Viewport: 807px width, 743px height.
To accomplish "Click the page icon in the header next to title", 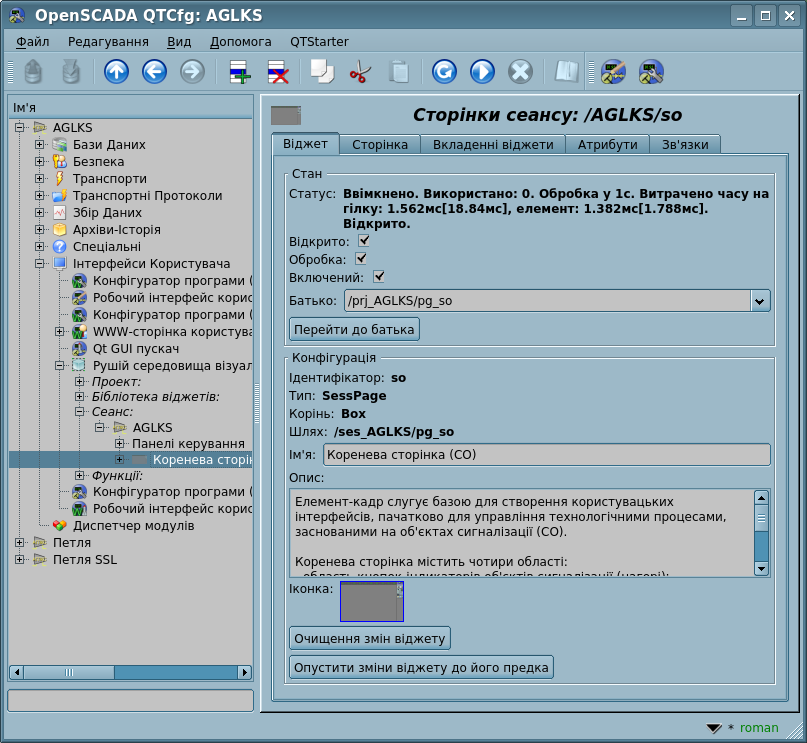I will coord(286,115).
